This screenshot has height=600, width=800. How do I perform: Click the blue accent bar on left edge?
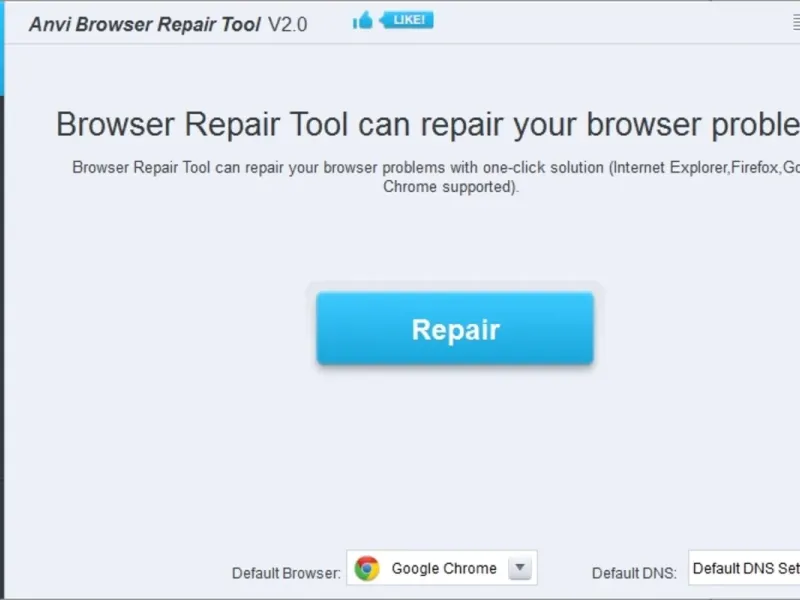pos(2,48)
